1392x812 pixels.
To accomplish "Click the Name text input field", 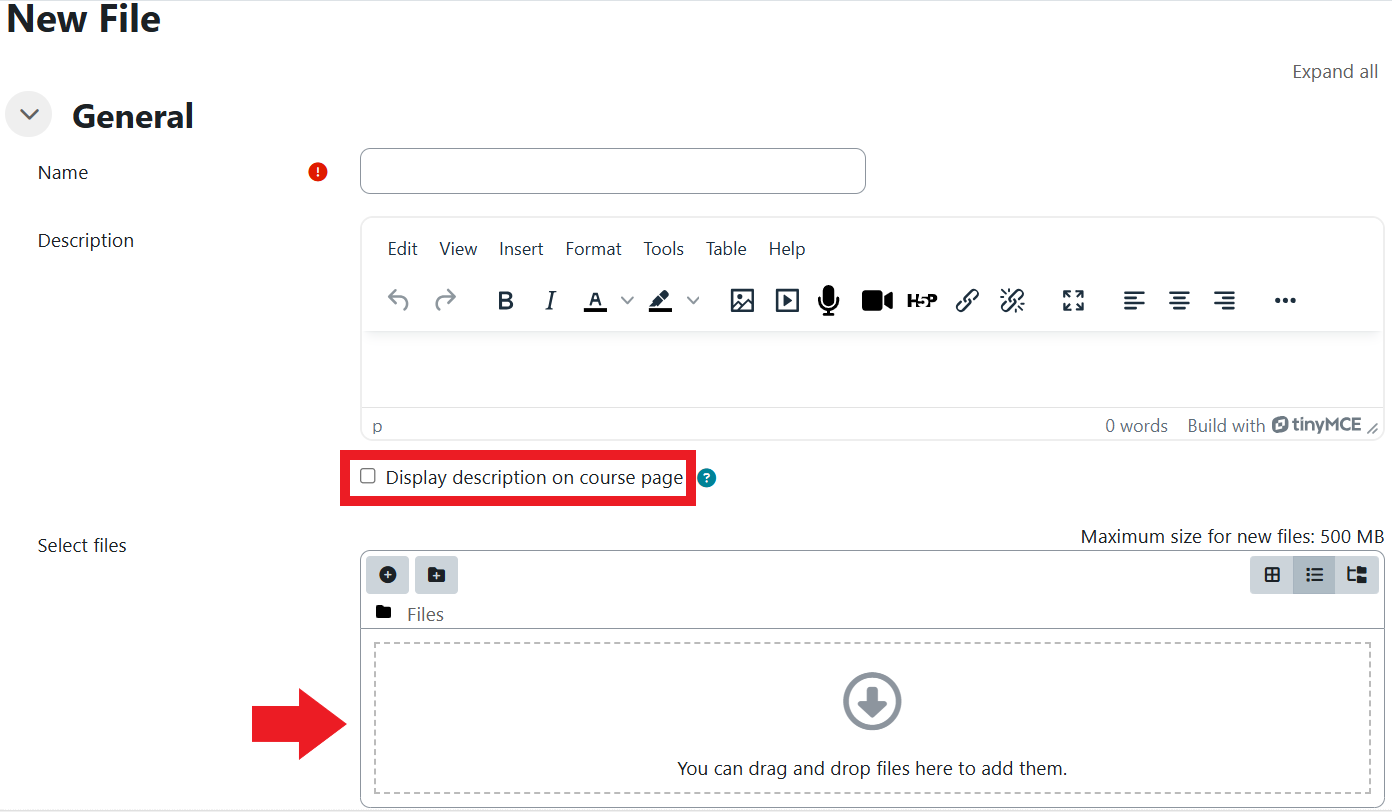I will [612, 171].
